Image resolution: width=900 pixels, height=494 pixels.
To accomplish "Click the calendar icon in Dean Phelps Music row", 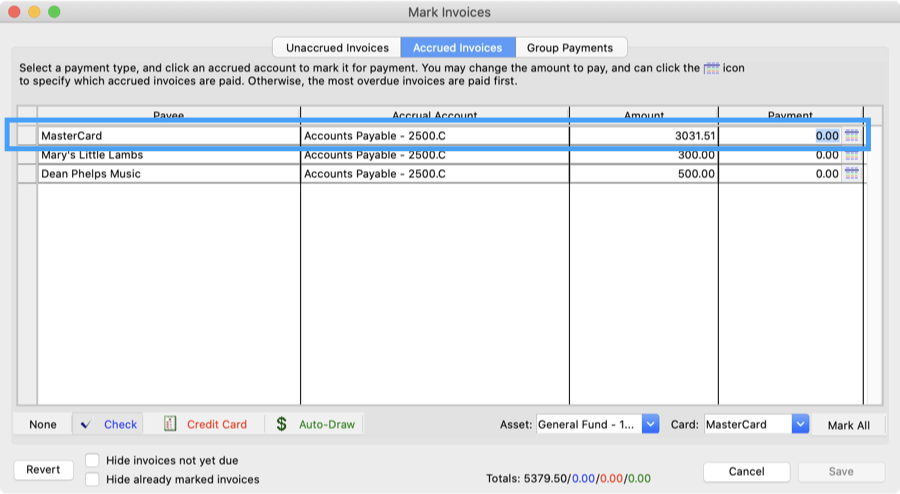I will pos(852,174).
